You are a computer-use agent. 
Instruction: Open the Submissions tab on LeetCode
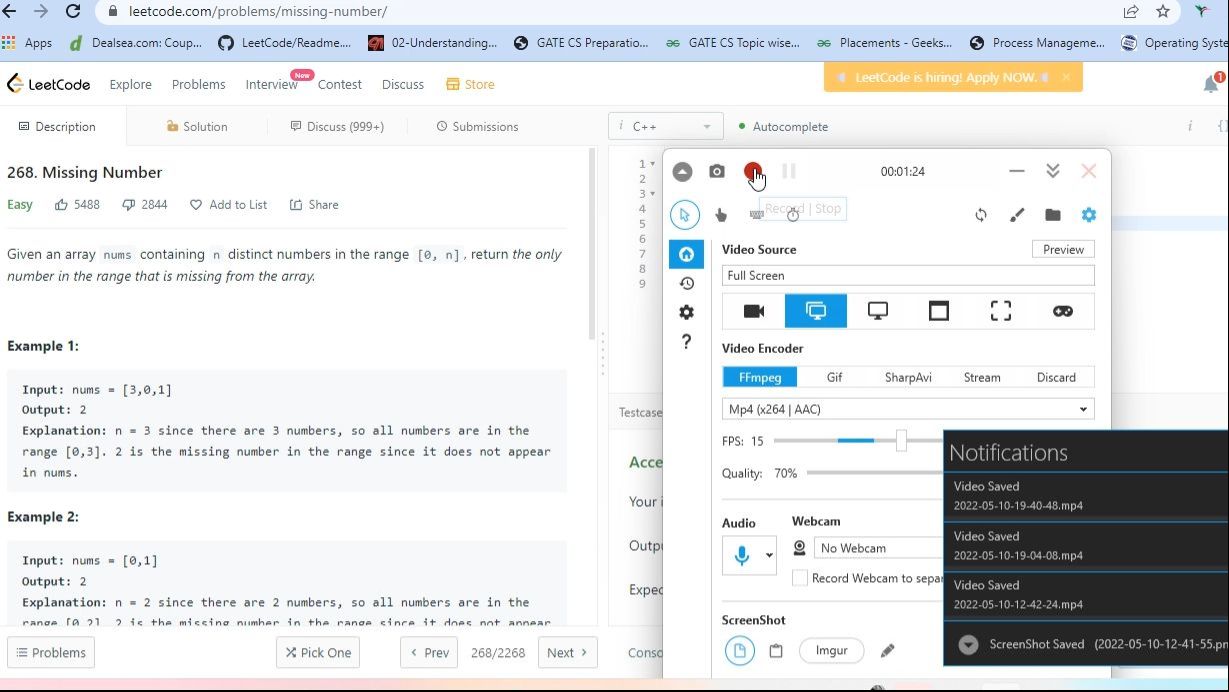point(477,127)
